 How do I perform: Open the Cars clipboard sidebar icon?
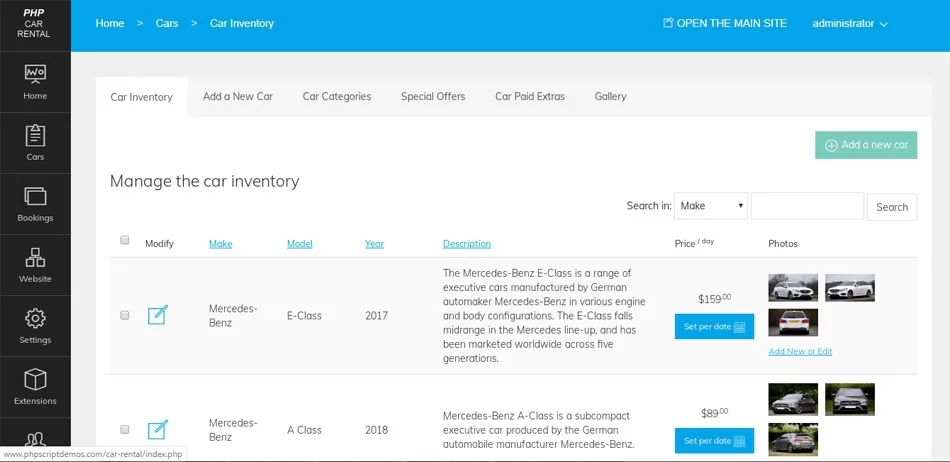coord(35,143)
